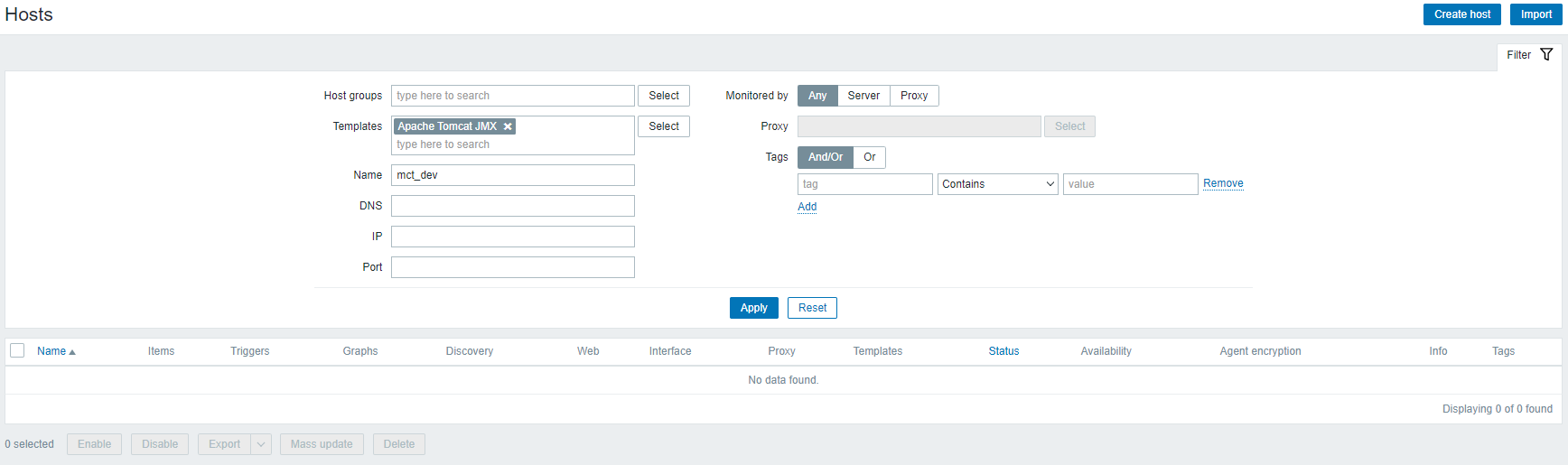Click the Availability column header

tap(1106, 351)
